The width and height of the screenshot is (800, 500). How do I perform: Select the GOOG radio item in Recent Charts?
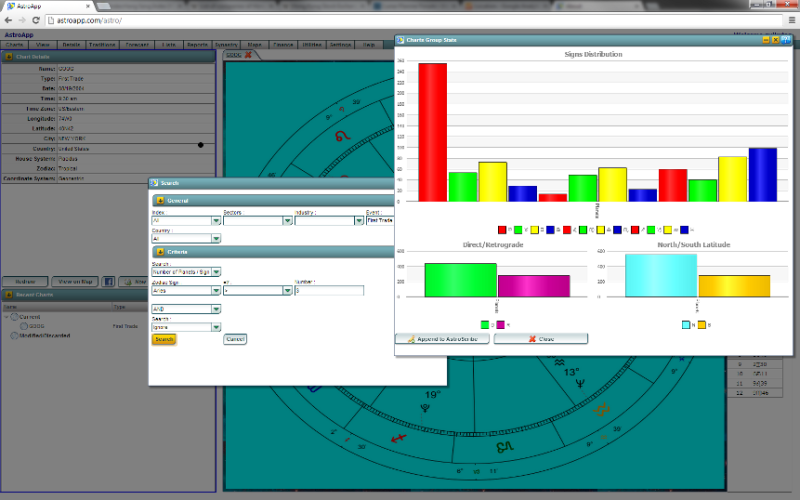point(24,326)
